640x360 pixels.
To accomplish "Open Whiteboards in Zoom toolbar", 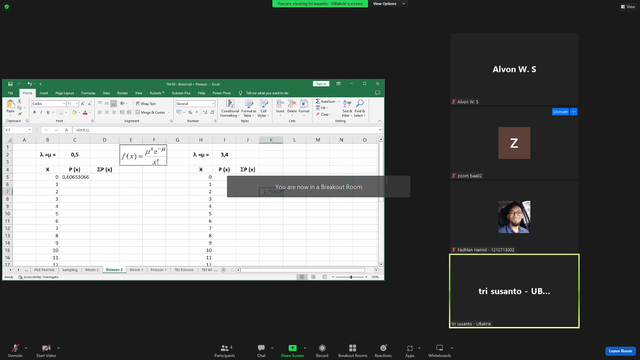I will click(440, 351).
